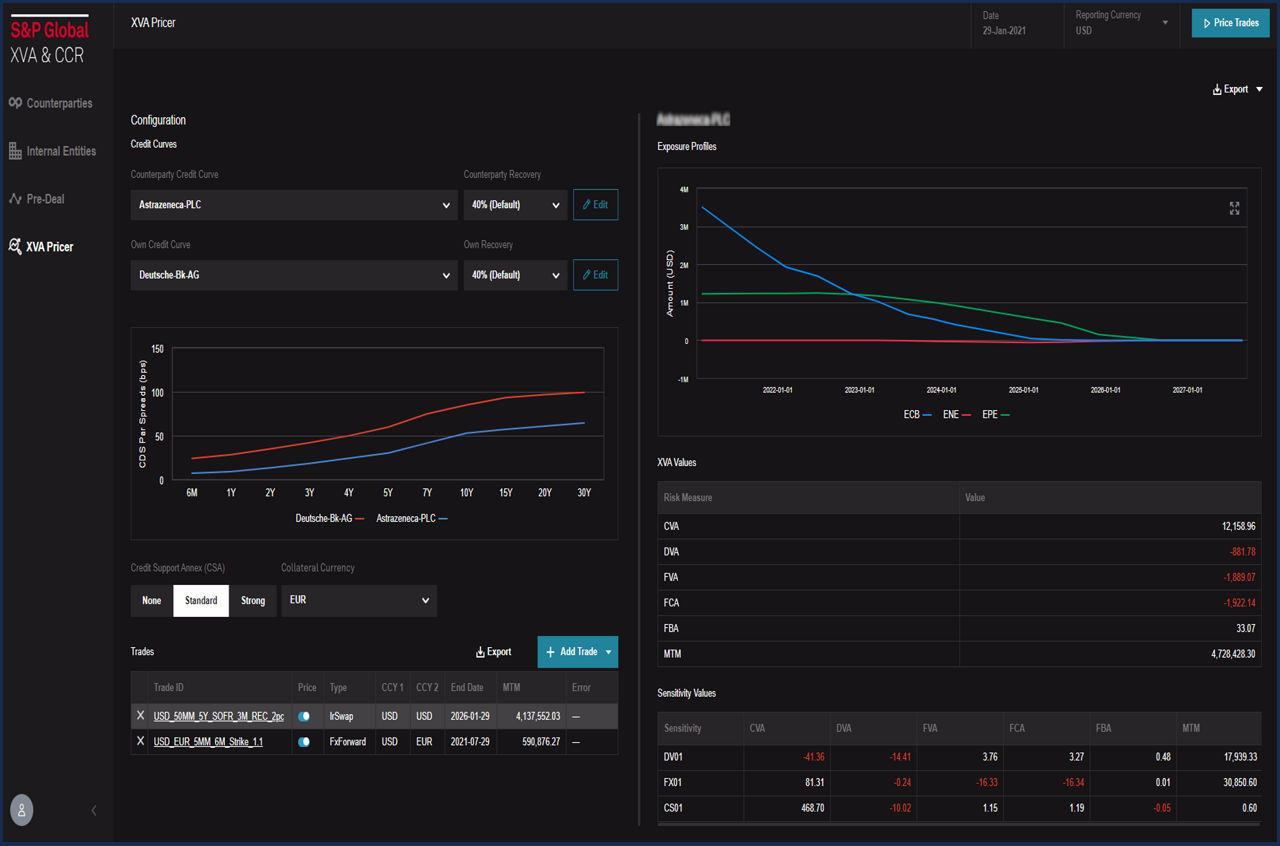This screenshot has width=1280, height=846.
Task: Open trade link USD_EUR_5MM_6M_Strike_1.1
Action: click(x=208, y=742)
